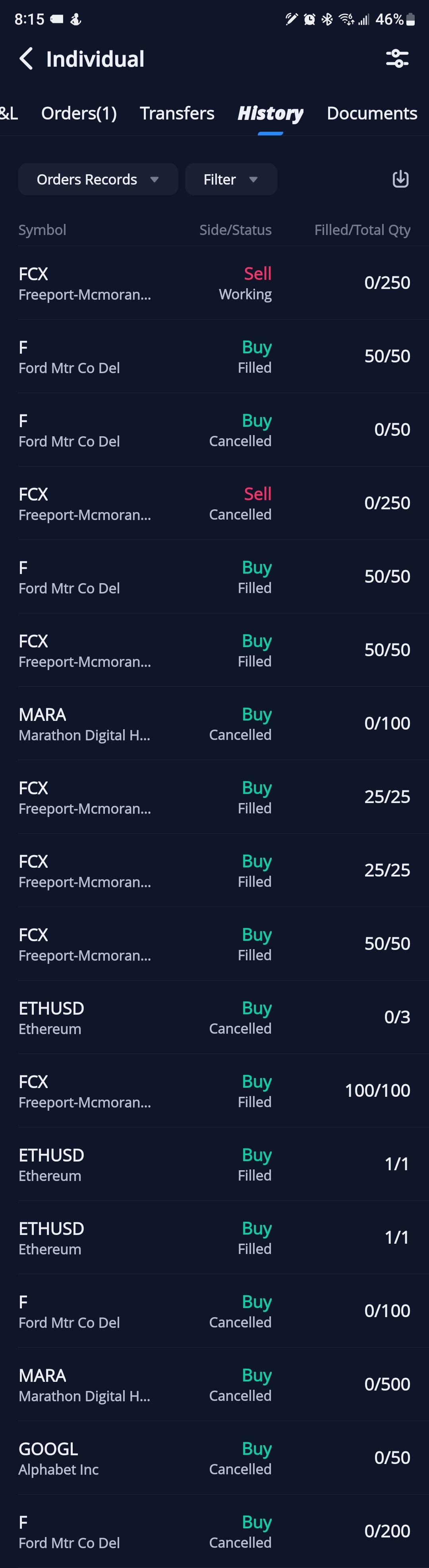Screen dimensions: 429x1568
Task: Open the working FCX sell order
Action: pos(214,283)
